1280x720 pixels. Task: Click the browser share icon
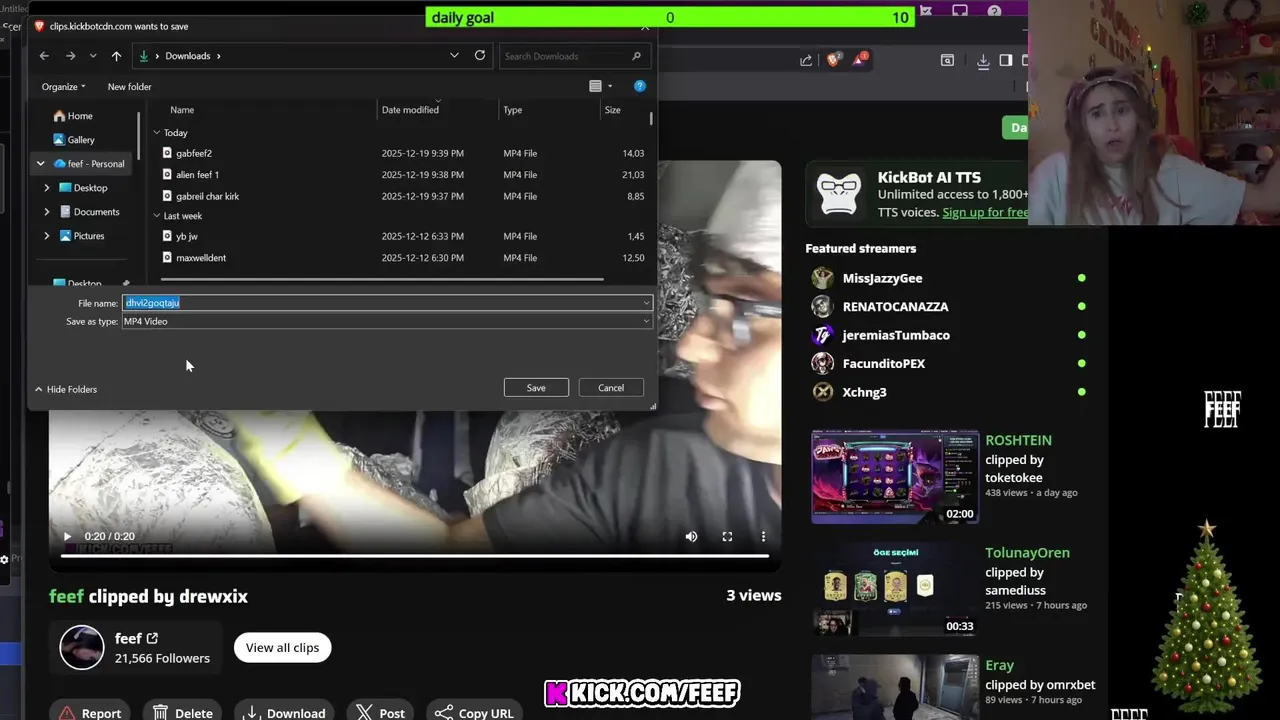click(806, 60)
